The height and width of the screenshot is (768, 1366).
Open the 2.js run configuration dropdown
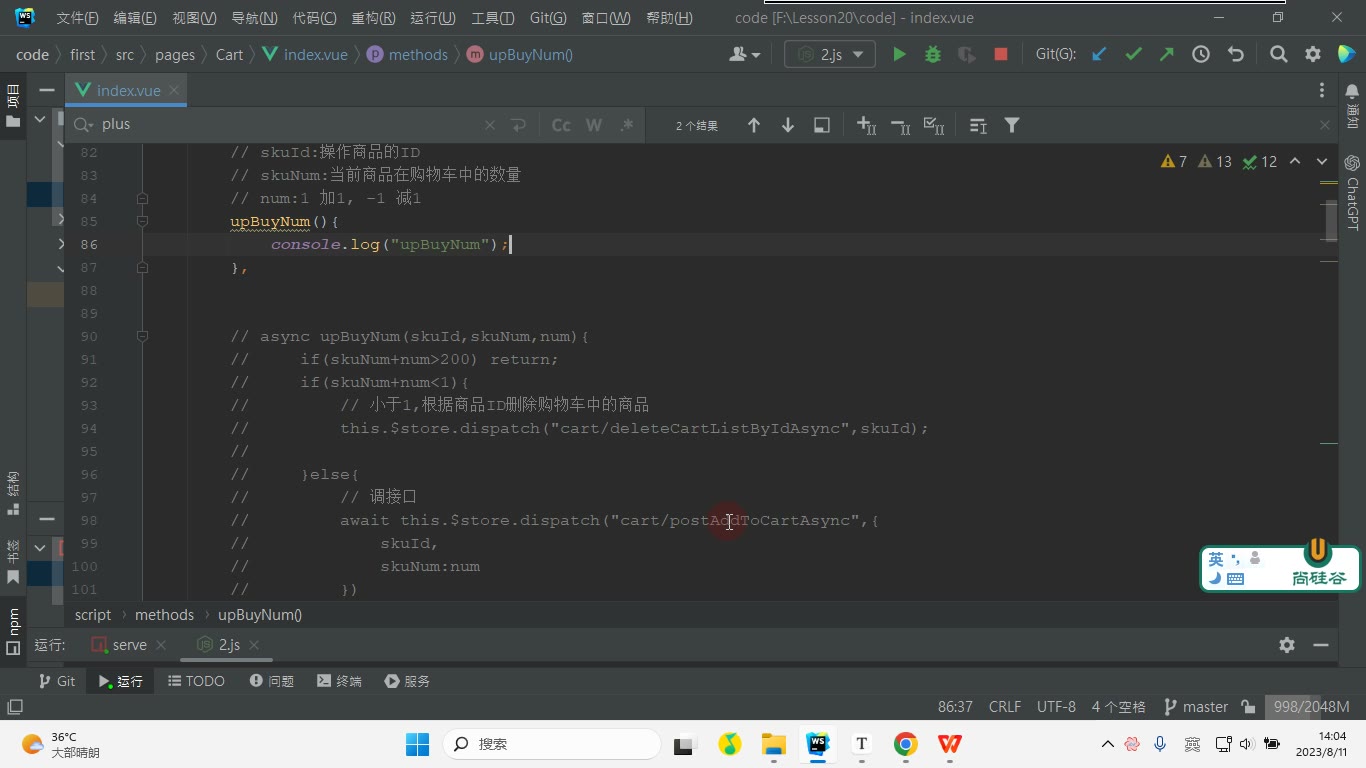pos(830,55)
